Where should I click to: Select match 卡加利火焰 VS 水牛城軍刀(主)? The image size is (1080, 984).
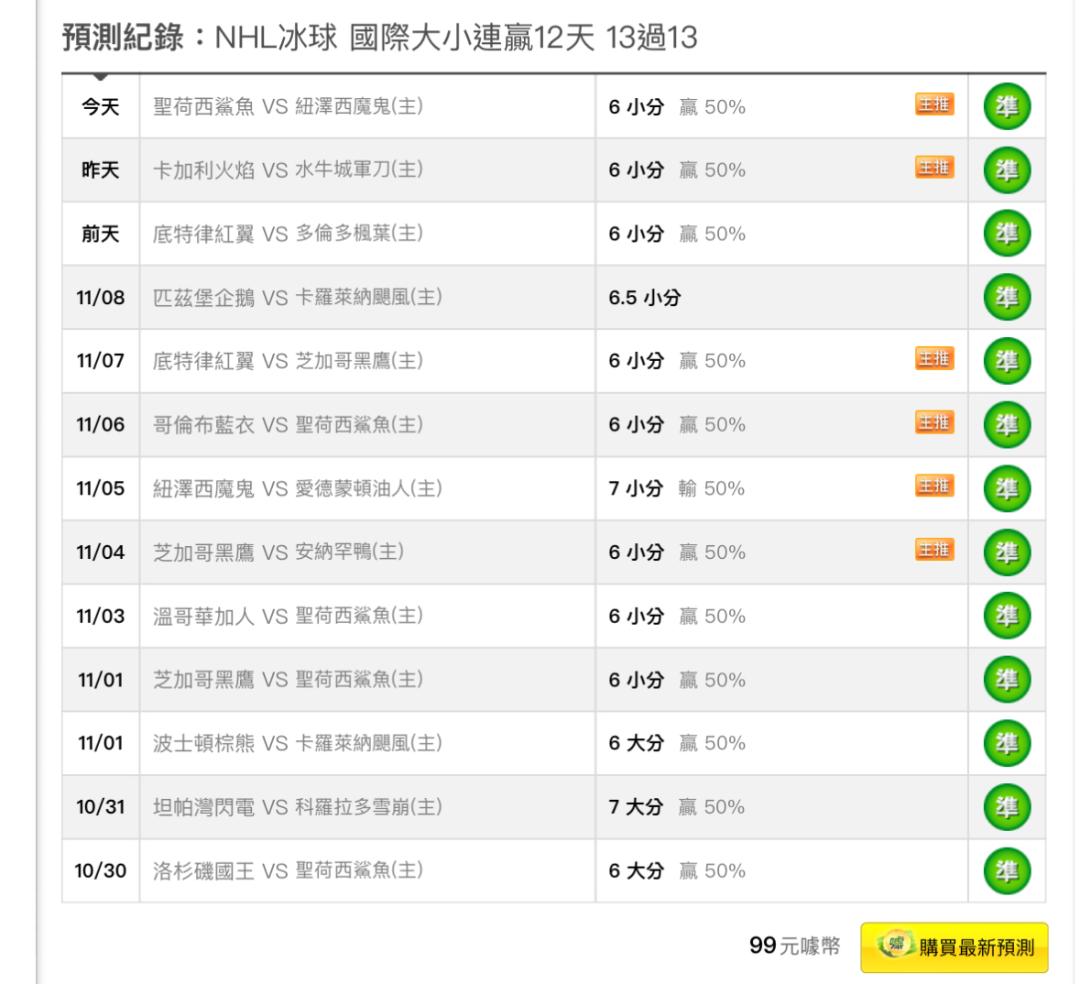click(x=287, y=170)
